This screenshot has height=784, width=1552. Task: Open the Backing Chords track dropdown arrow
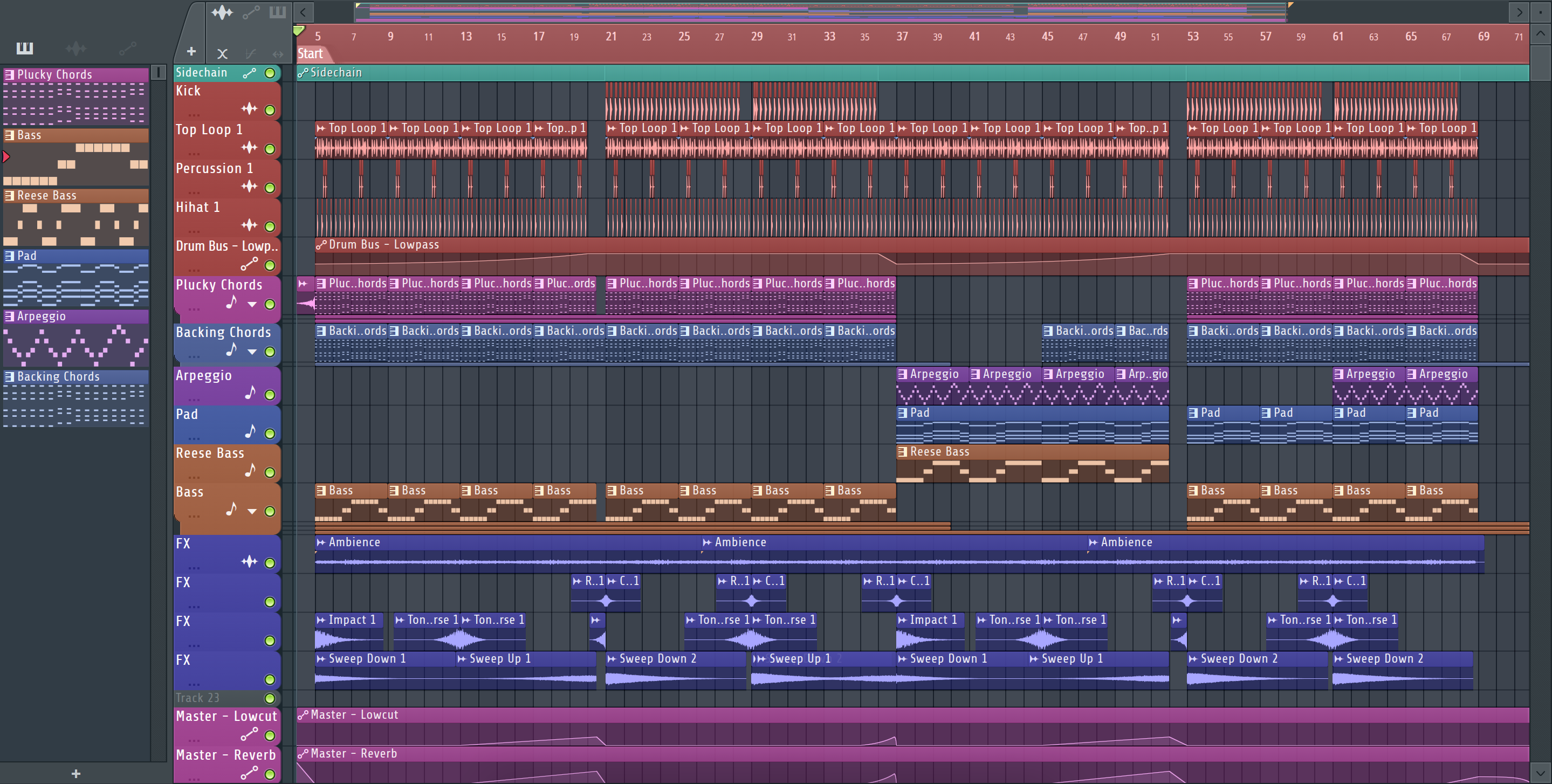(x=252, y=352)
